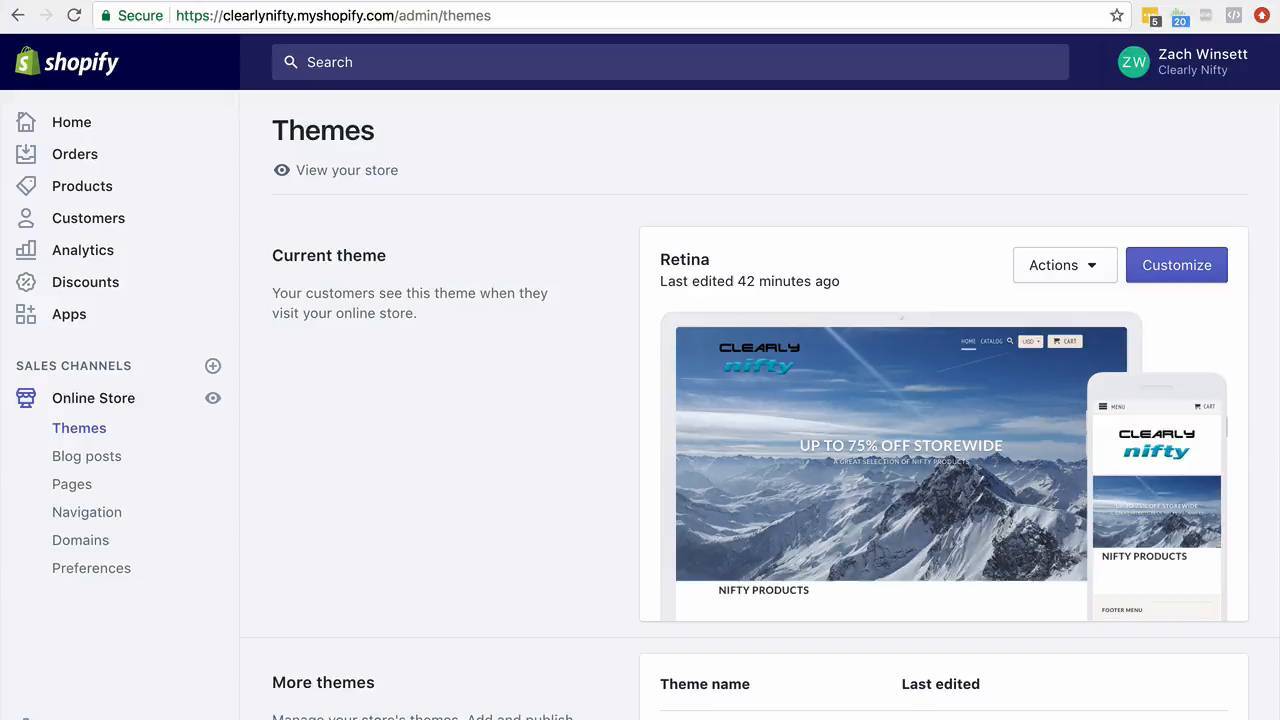Click the Discounts badge icon
The height and width of the screenshot is (720, 1280).
coord(26,282)
